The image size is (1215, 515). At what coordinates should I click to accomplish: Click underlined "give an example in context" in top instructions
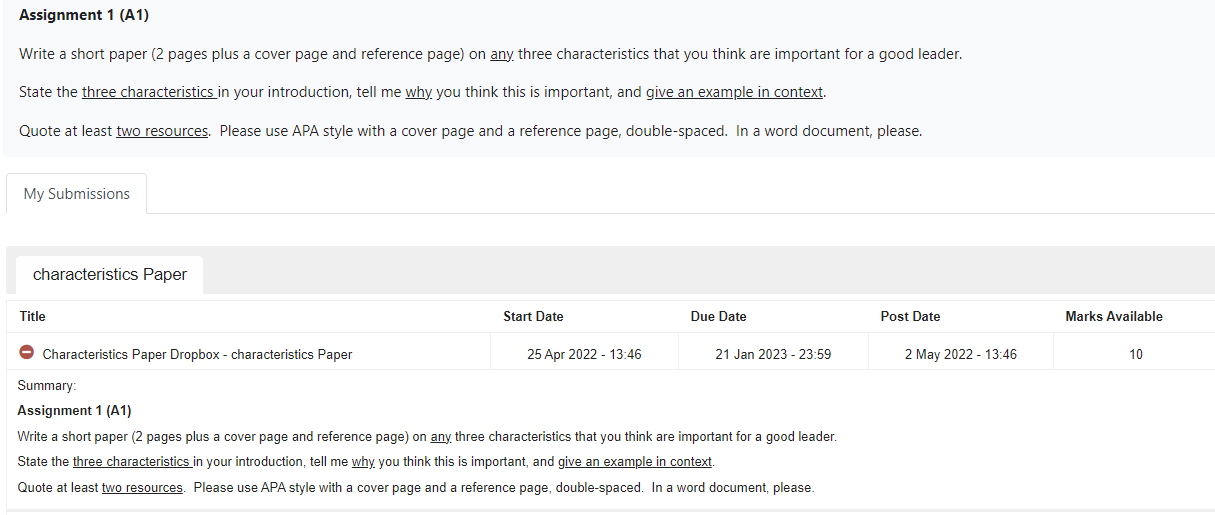(x=735, y=92)
